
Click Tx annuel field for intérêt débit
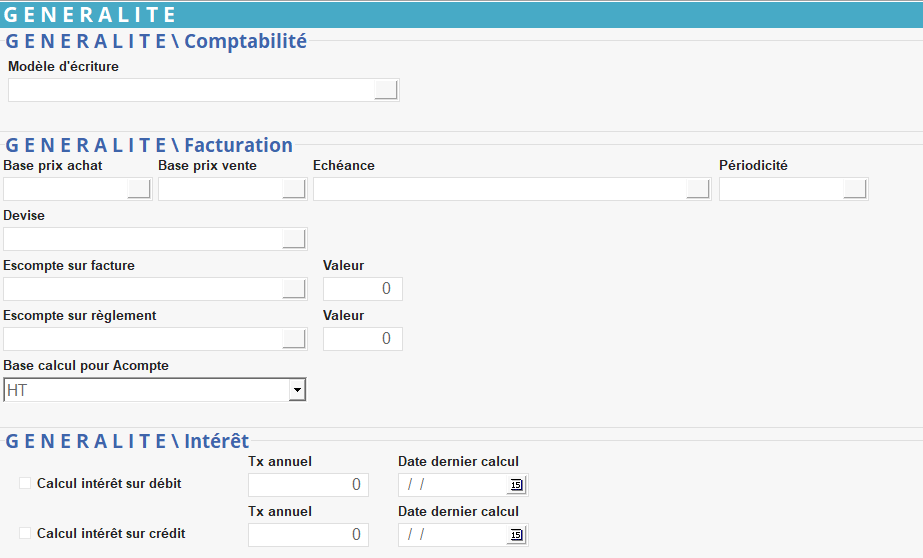(308, 485)
